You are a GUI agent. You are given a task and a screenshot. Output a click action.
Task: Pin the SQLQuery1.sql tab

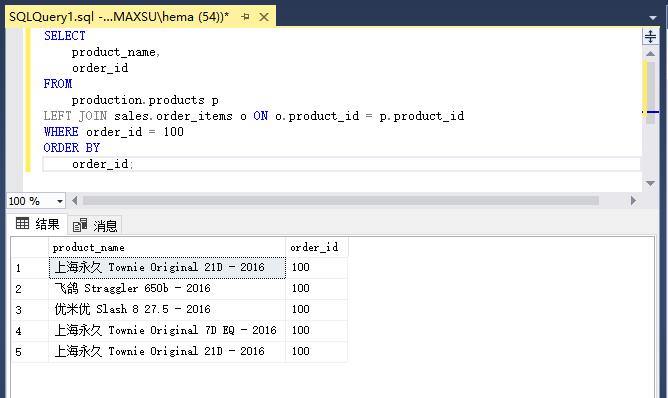pyautogui.click(x=245, y=17)
